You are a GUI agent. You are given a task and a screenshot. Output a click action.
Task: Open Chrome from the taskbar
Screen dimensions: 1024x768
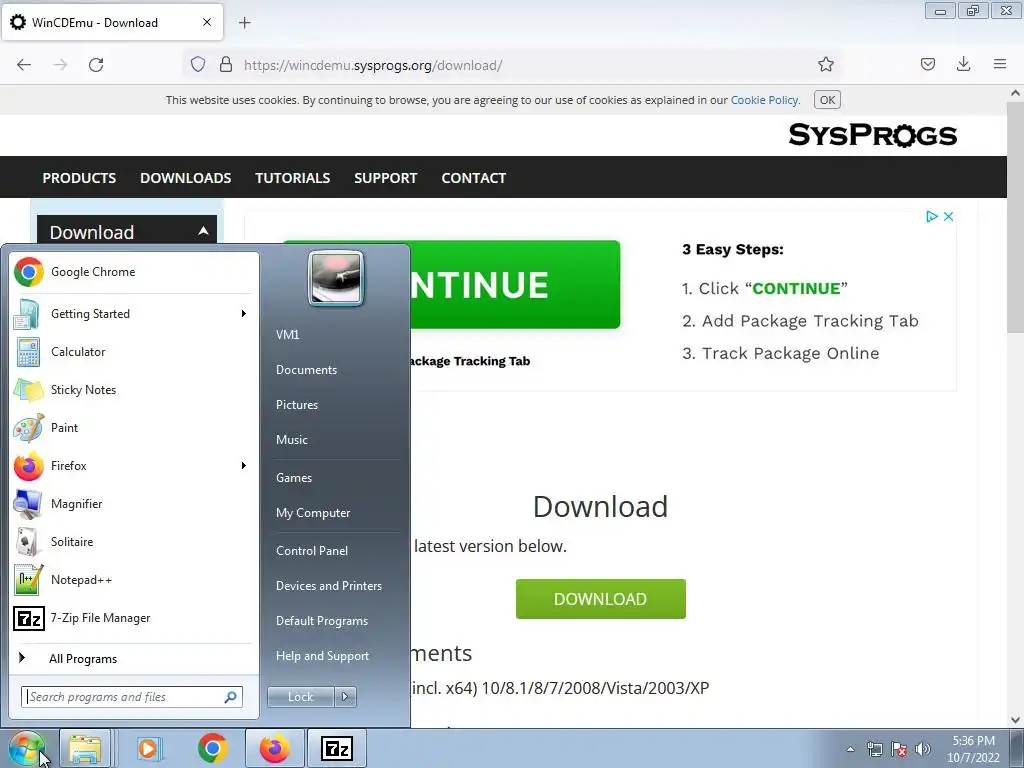pyautogui.click(x=212, y=748)
